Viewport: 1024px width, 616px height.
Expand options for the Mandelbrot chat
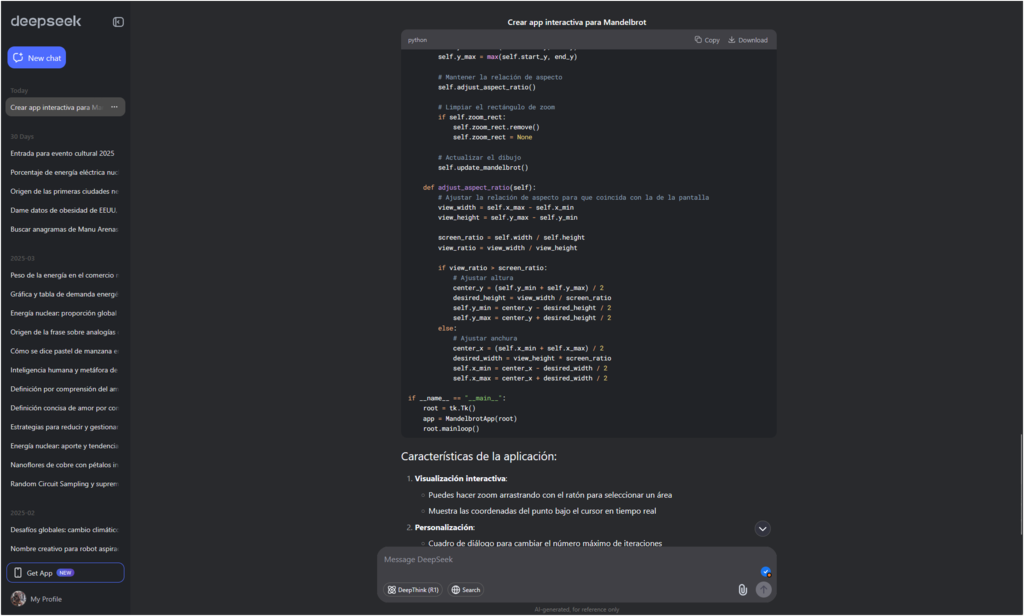point(113,106)
